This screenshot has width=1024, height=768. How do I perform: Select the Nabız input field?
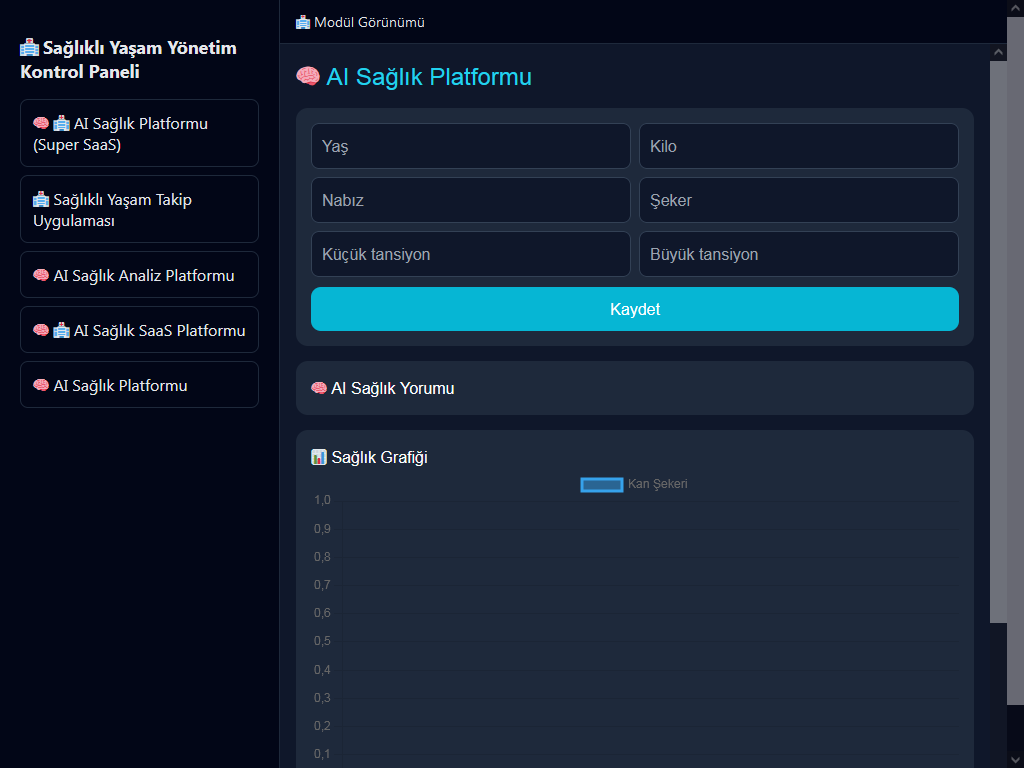tap(470, 200)
